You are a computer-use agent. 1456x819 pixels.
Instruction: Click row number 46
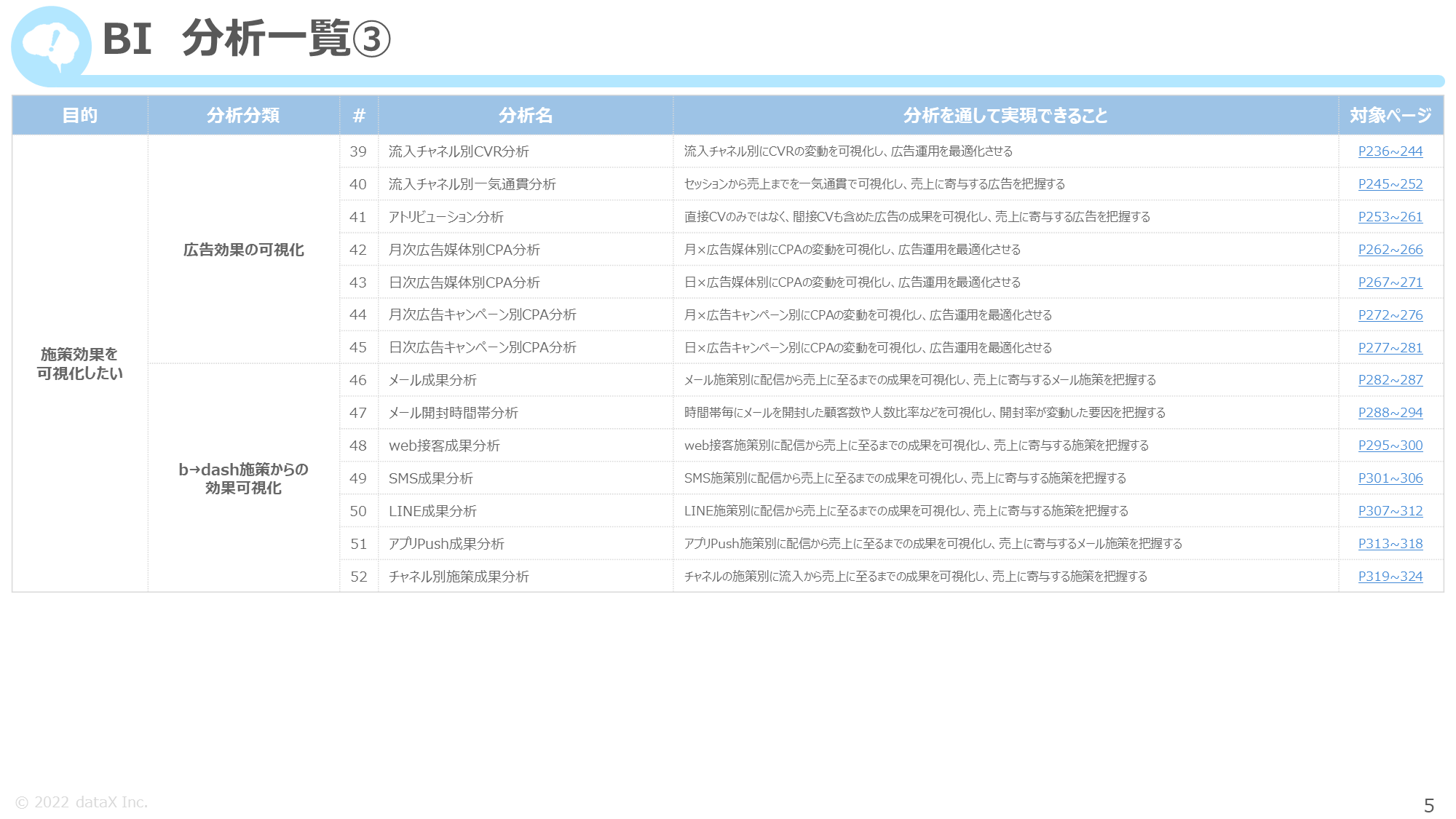[358, 380]
